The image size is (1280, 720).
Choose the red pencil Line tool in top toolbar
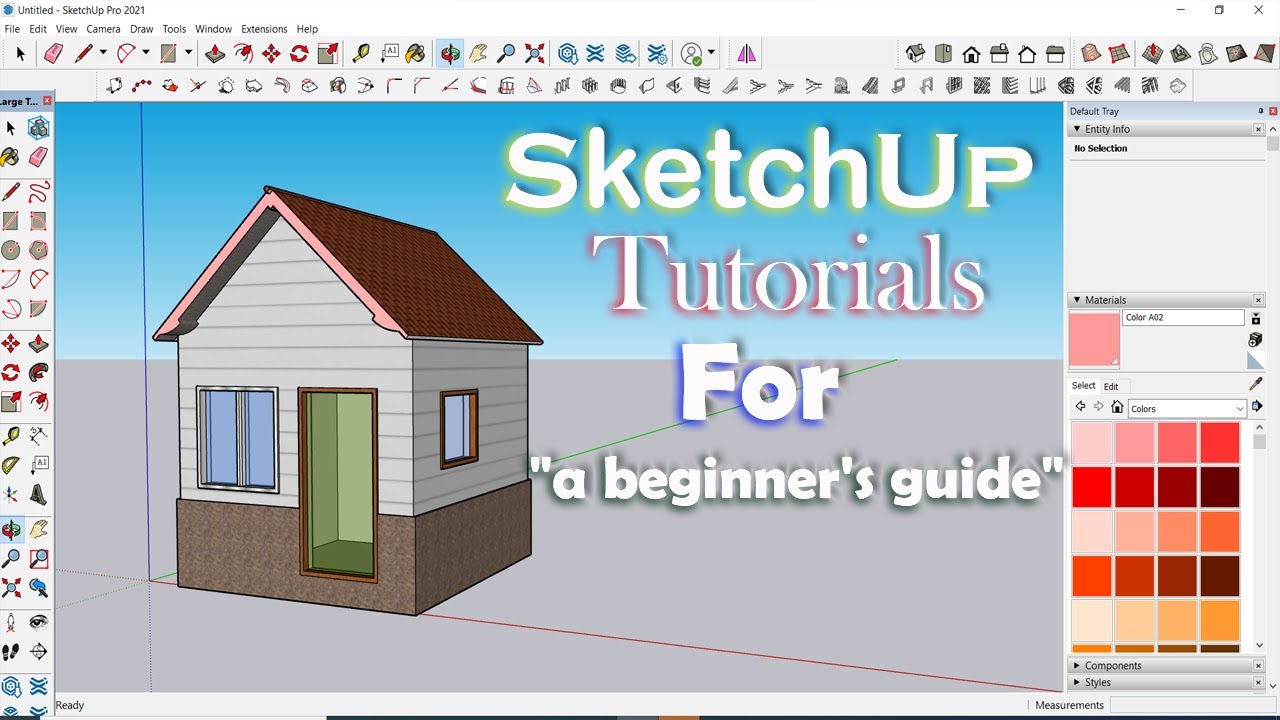pos(84,54)
